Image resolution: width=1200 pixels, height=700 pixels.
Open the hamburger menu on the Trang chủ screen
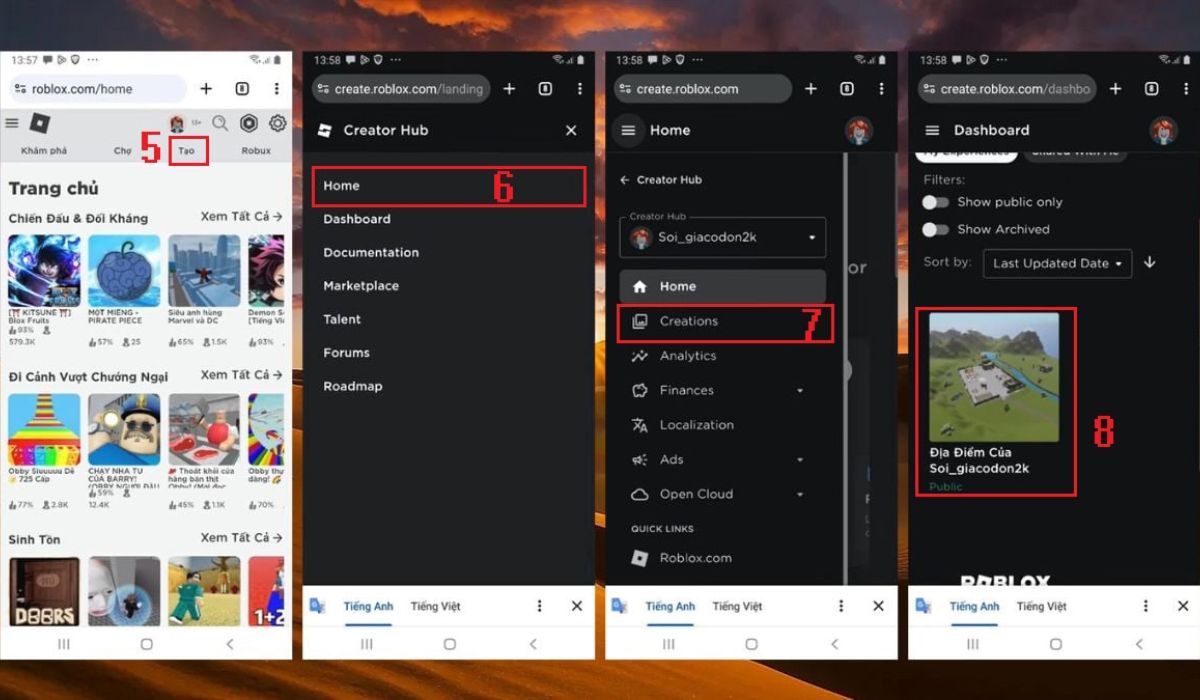(12, 123)
